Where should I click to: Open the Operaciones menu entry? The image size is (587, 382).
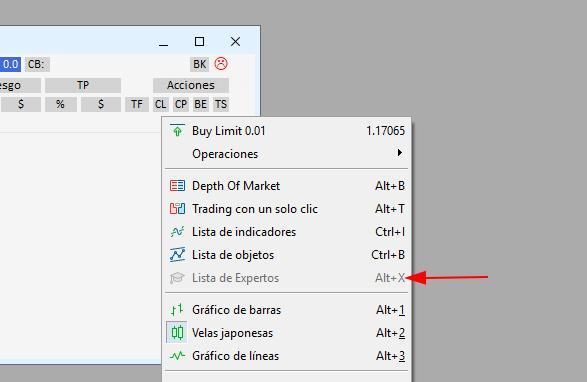[x=287, y=154]
